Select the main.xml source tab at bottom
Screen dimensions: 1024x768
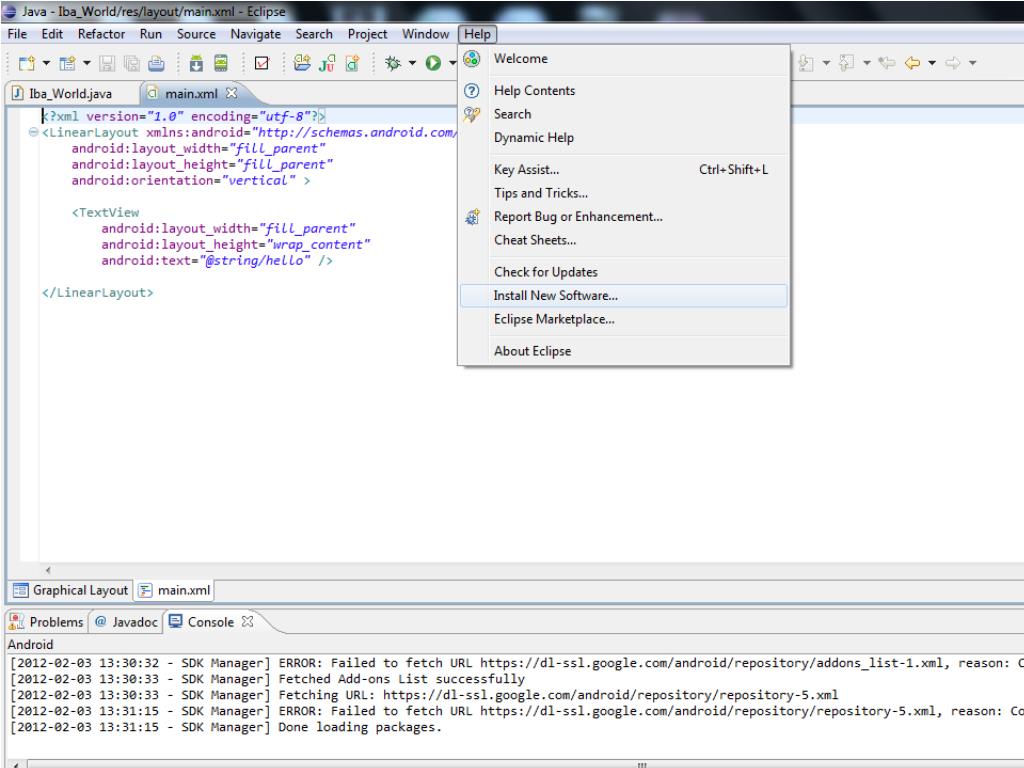[175, 590]
